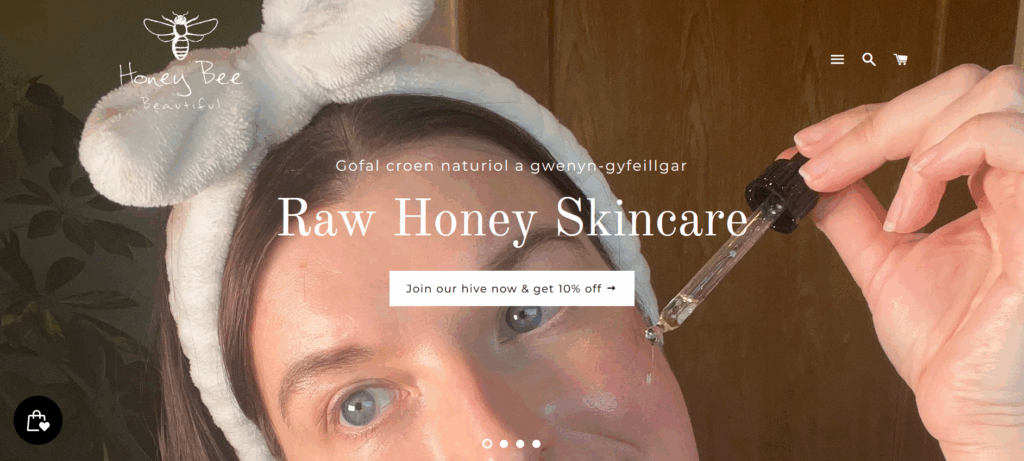Click the Gofal croen naturiol subtitle text
This screenshot has width=1024, height=461.
[x=511, y=166]
